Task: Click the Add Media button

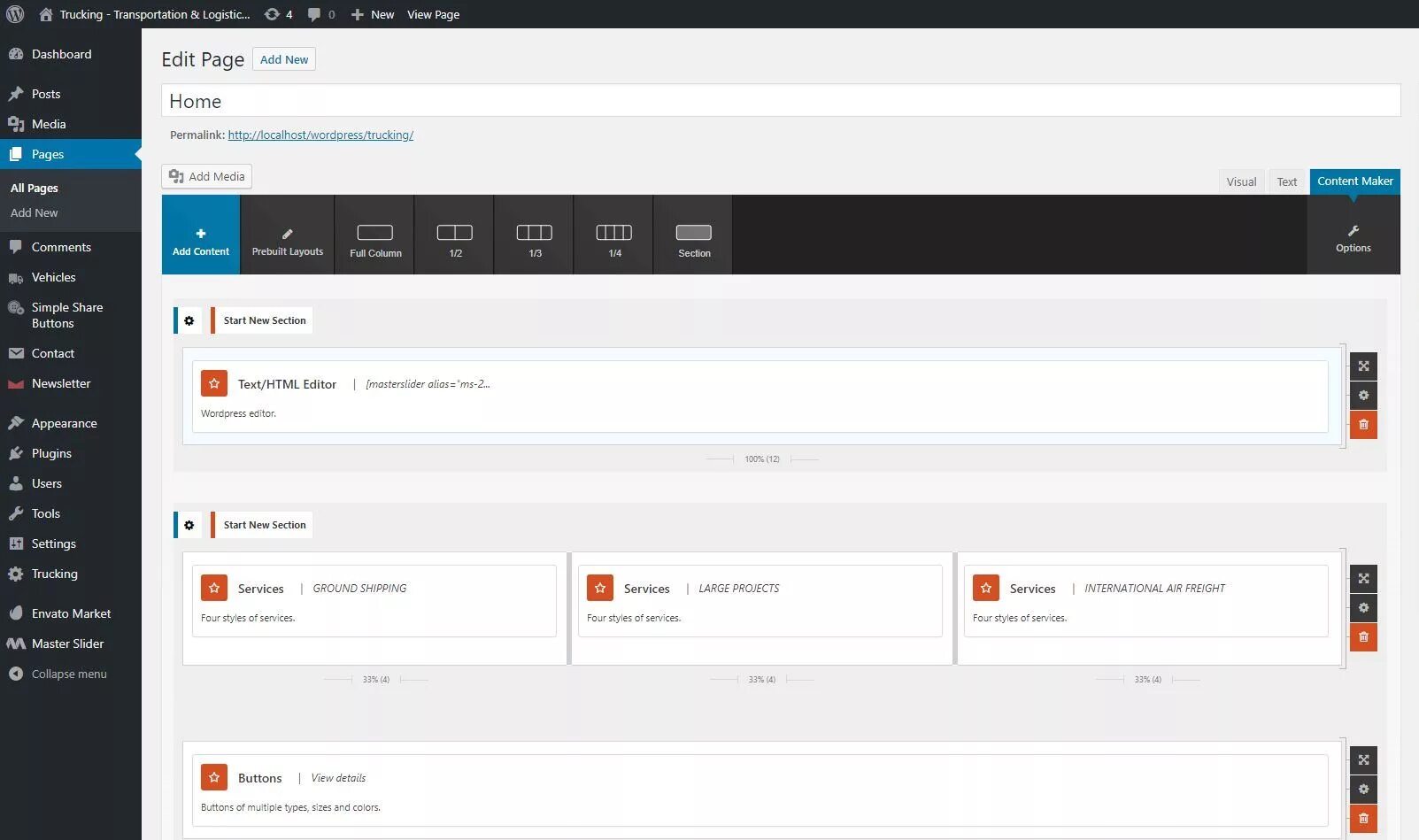Action: 206,176
